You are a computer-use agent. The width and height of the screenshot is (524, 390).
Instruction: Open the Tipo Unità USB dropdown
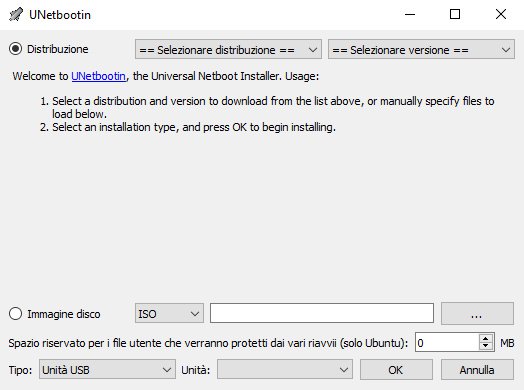107,369
